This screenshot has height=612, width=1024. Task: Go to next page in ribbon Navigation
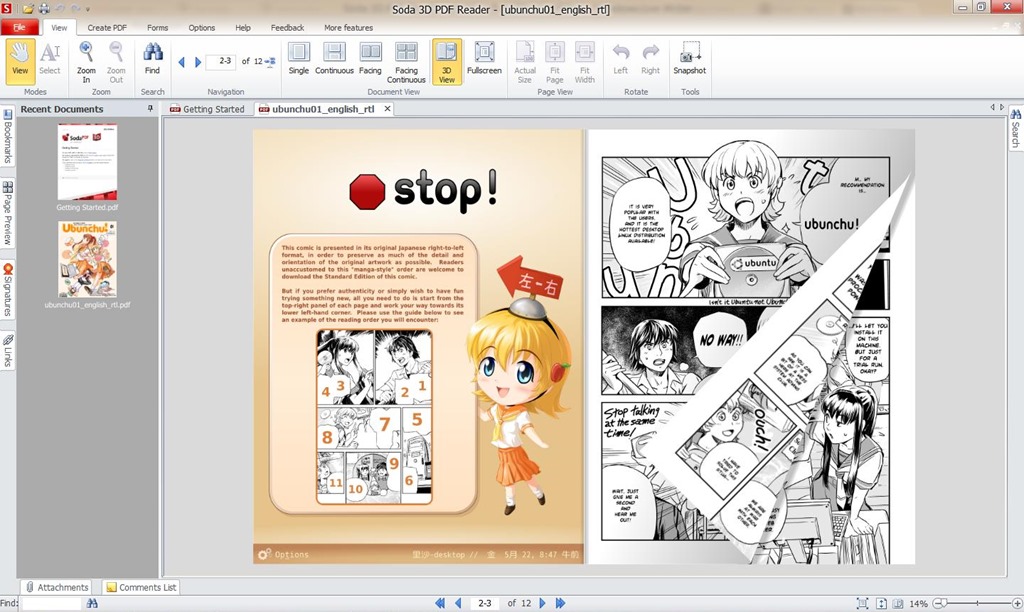coord(198,62)
